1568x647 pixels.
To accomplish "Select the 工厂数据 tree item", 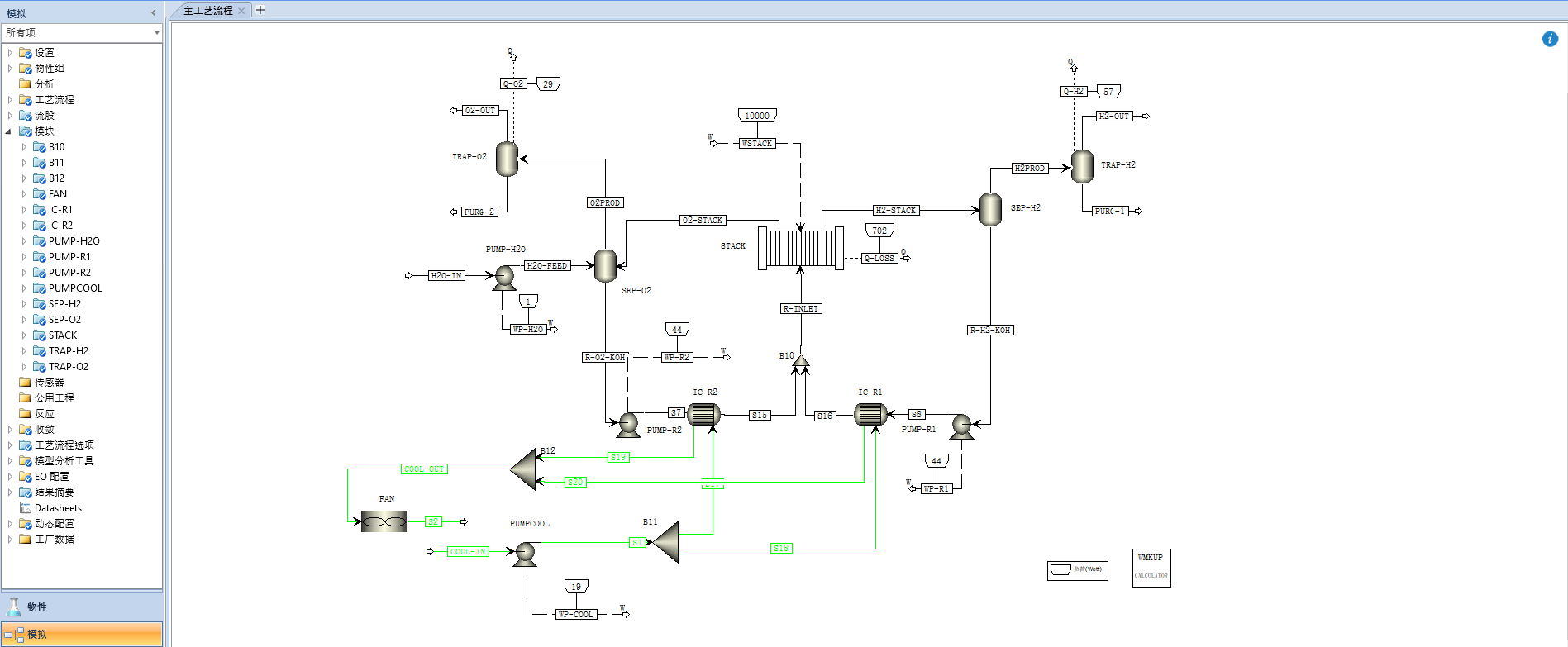I will coord(55,540).
